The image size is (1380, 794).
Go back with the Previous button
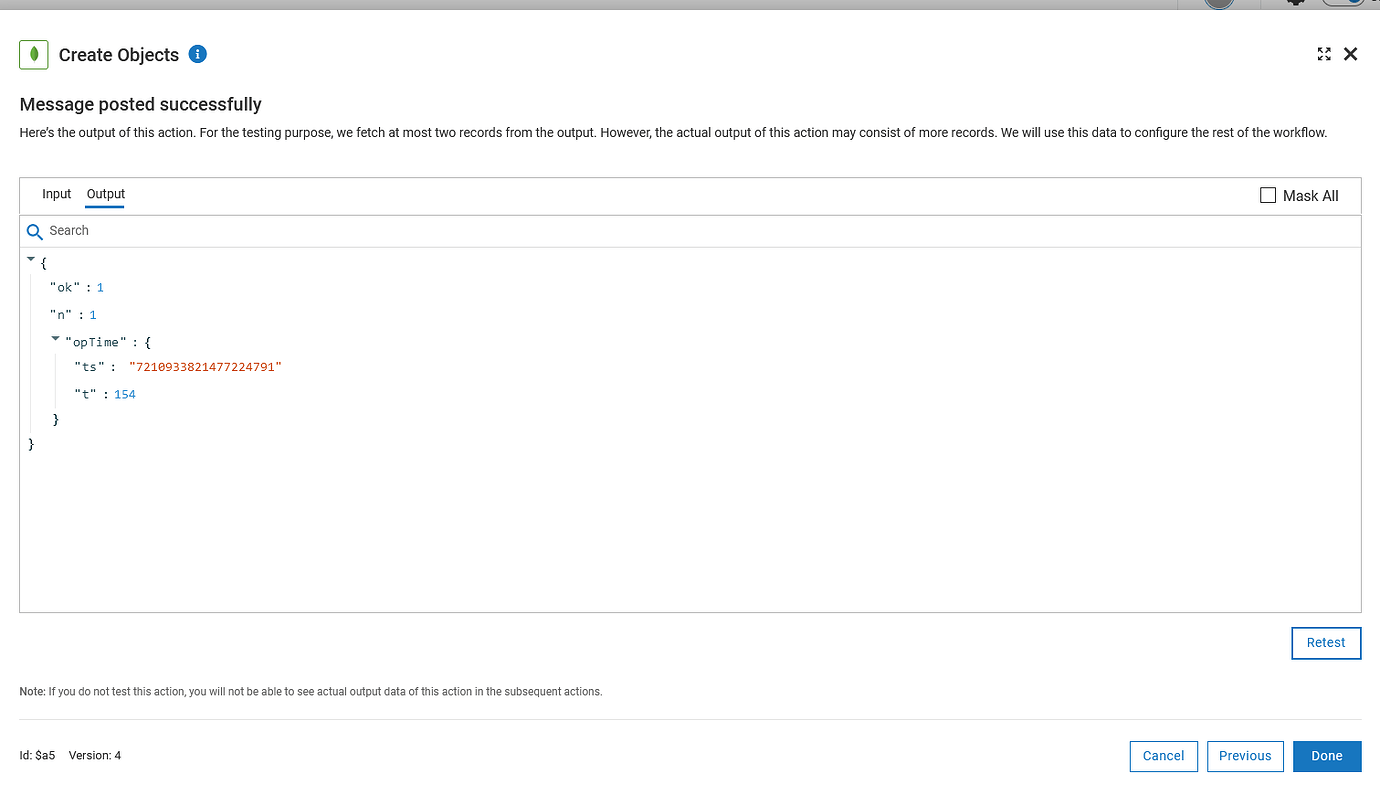point(1245,756)
